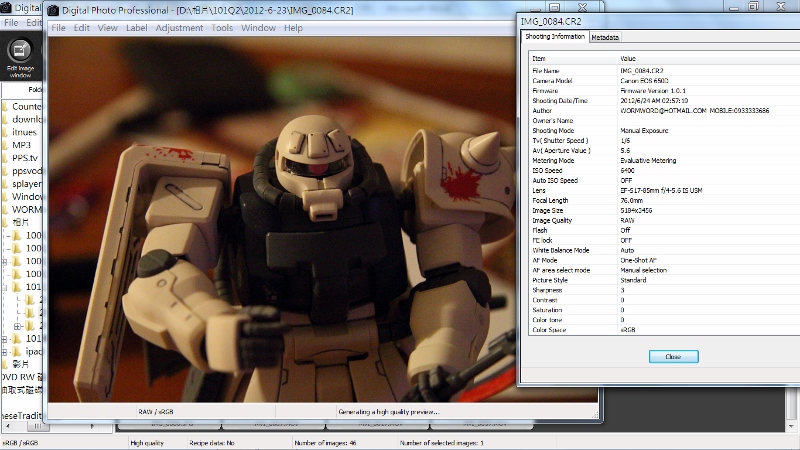
Task: Click the 'Shooting Date/Time' row
Action: click(x=664, y=101)
